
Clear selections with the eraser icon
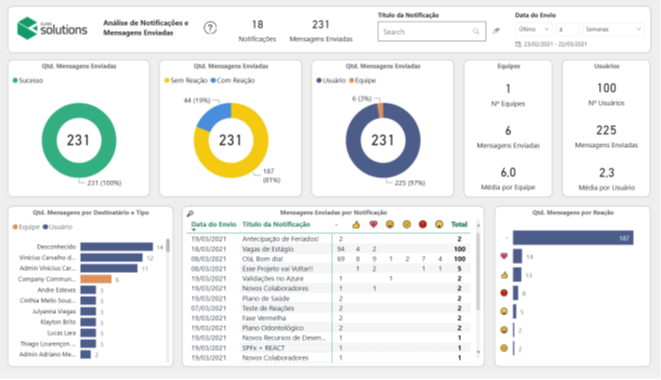click(497, 31)
